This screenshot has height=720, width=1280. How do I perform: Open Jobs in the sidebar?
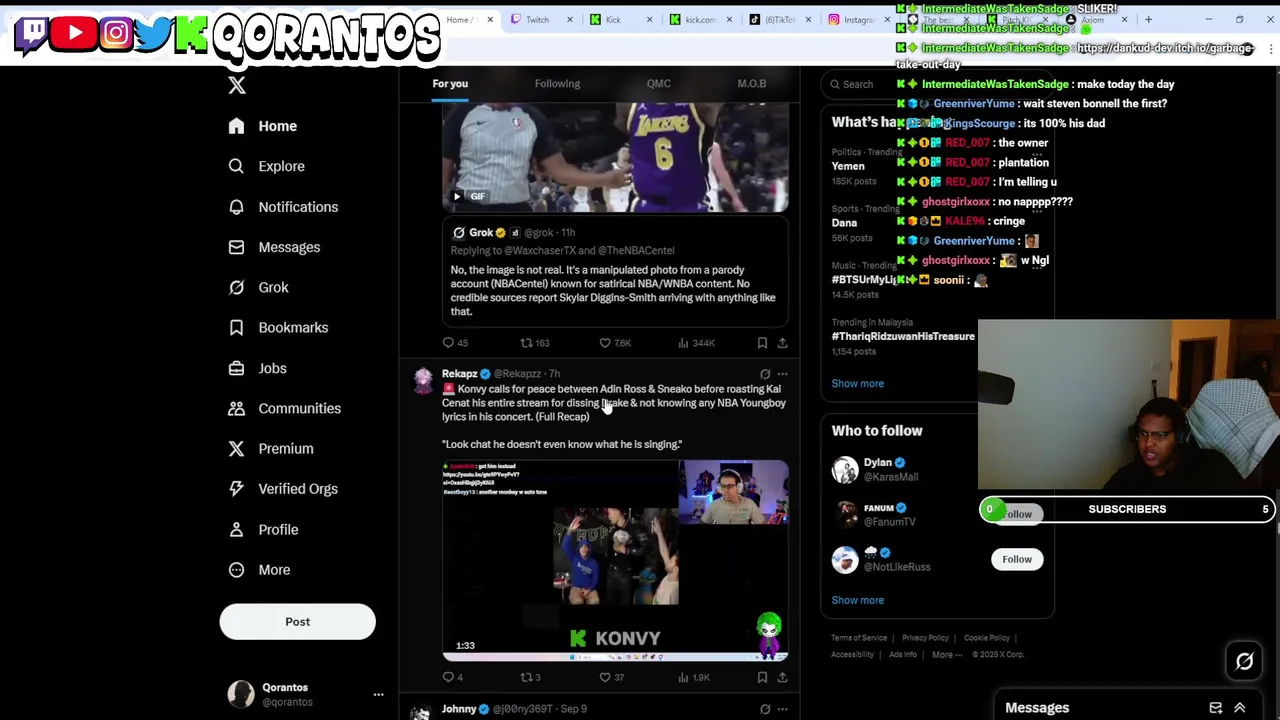click(258, 368)
